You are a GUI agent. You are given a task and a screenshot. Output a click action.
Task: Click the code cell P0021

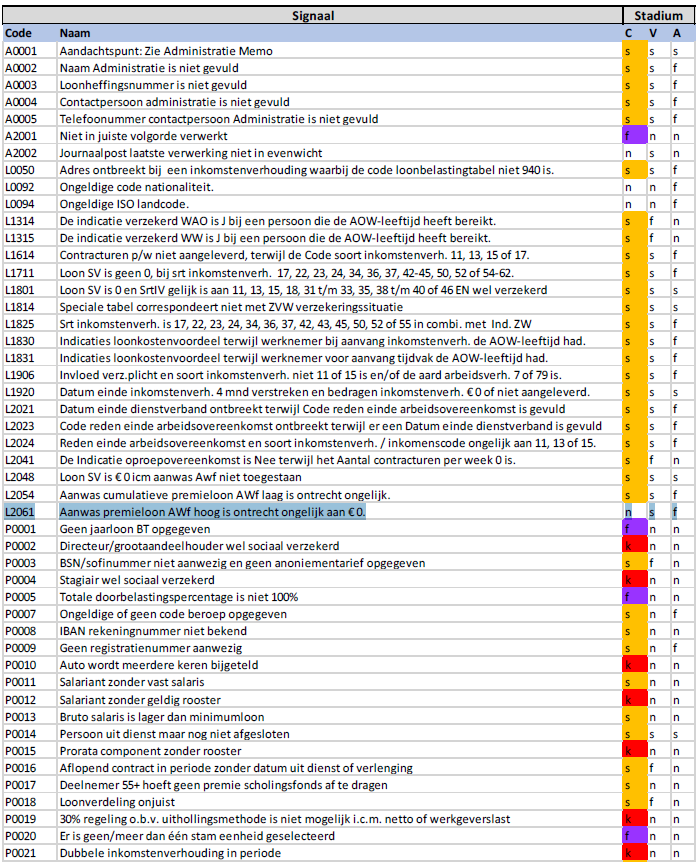(30, 853)
